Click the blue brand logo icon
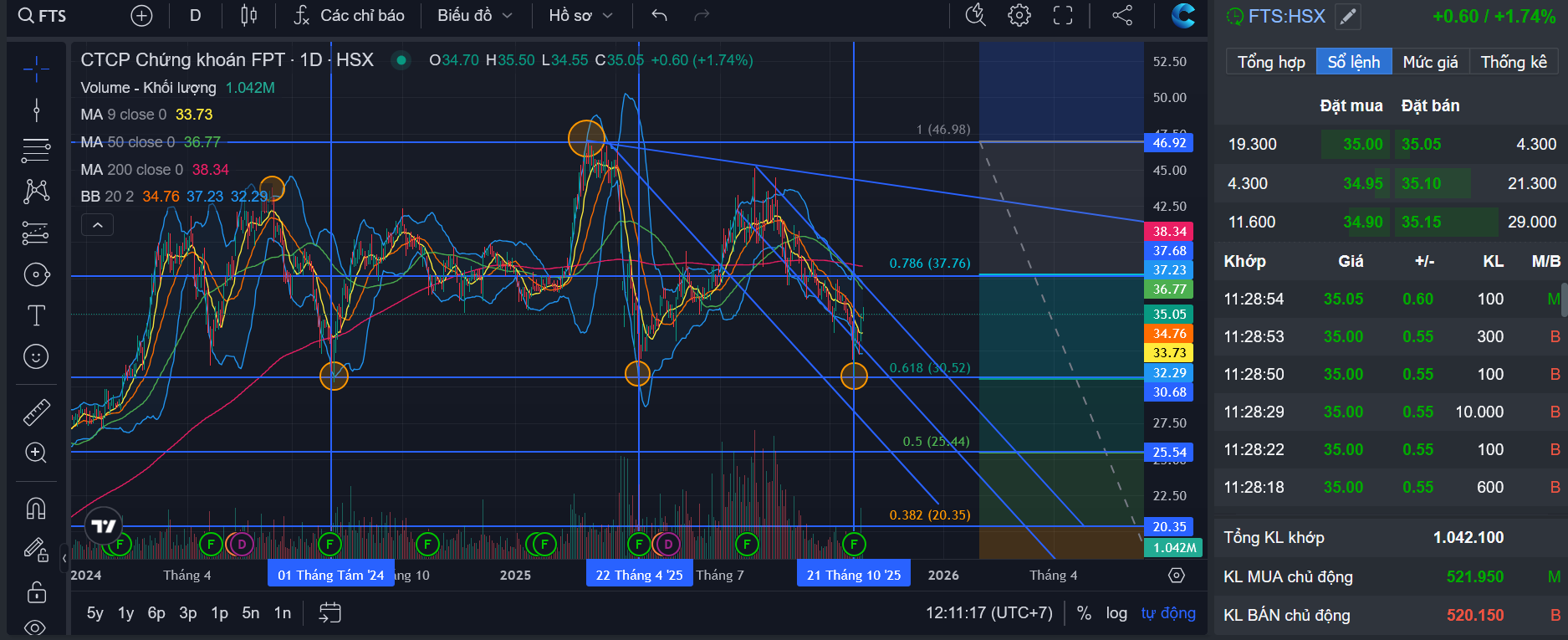The width and height of the screenshot is (1568, 640). 1183,16
